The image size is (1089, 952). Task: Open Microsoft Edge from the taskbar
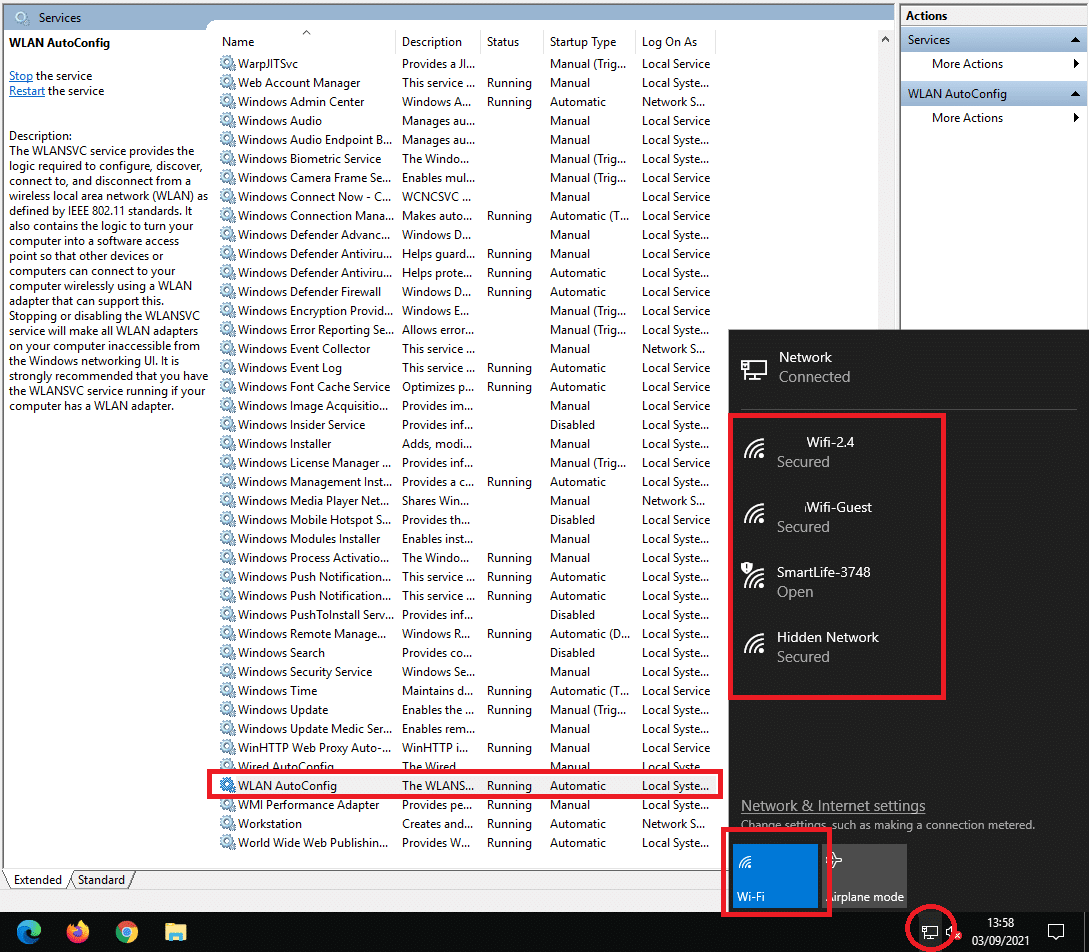(29, 931)
